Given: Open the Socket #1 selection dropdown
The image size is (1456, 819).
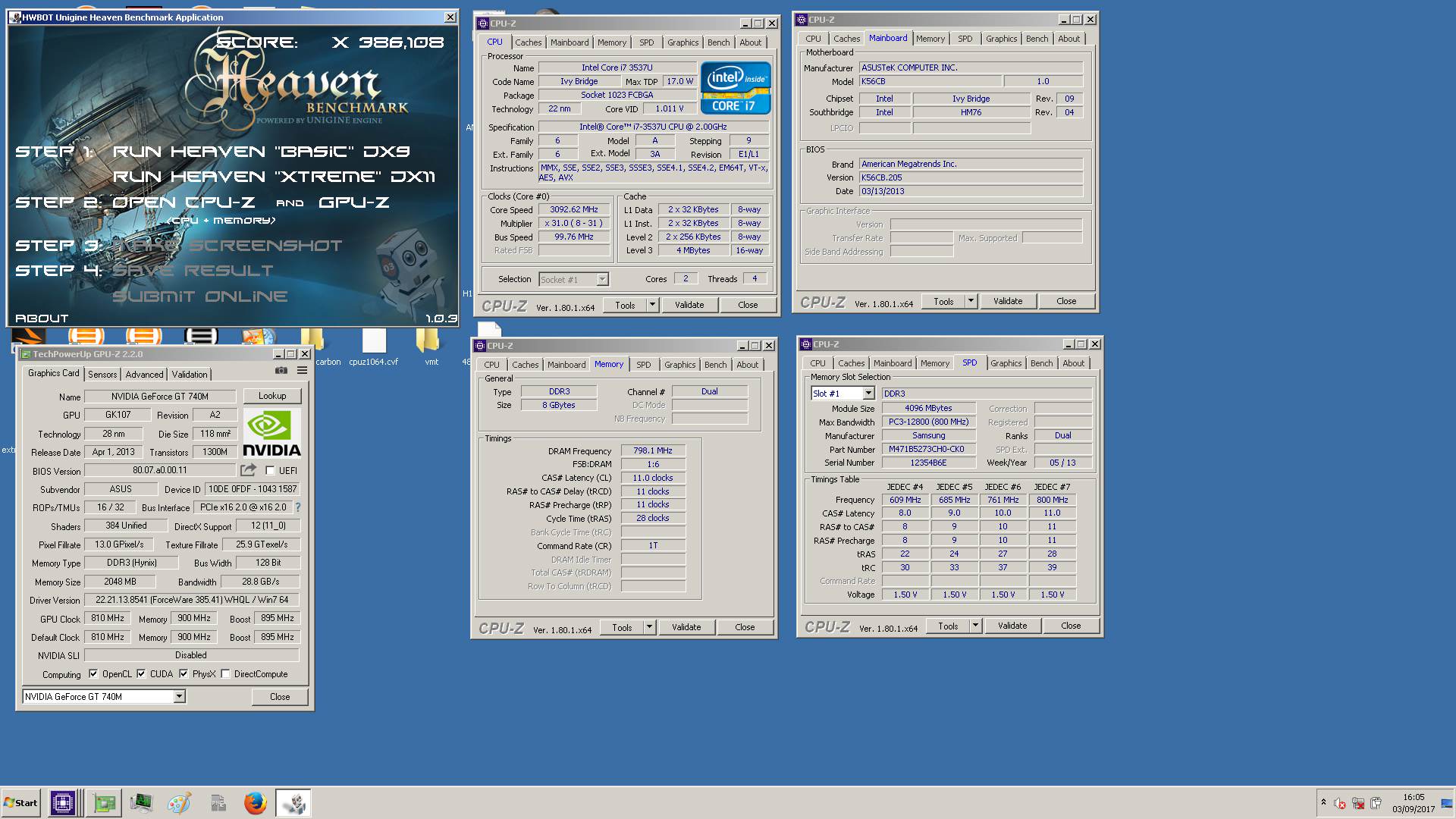Looking at the screenshot, I should [x=602, y=280].
